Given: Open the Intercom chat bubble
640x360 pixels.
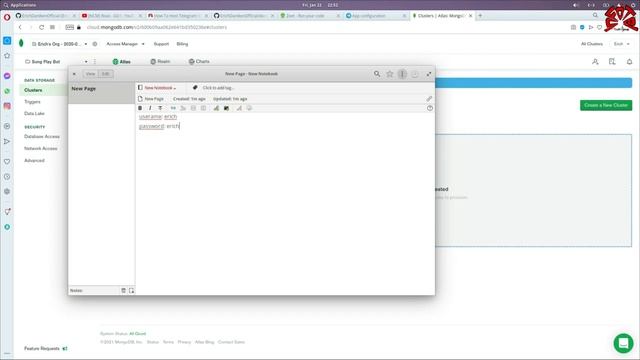Looking at the screenshot, I should click(x=623, y=343).
